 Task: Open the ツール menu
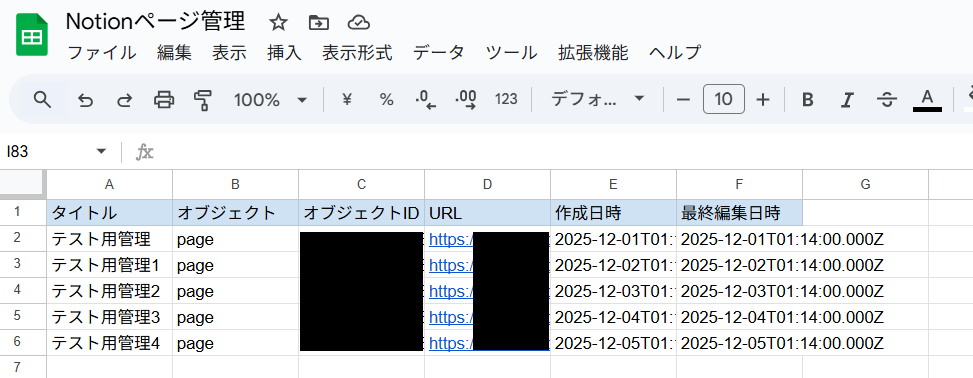(511, 53)
